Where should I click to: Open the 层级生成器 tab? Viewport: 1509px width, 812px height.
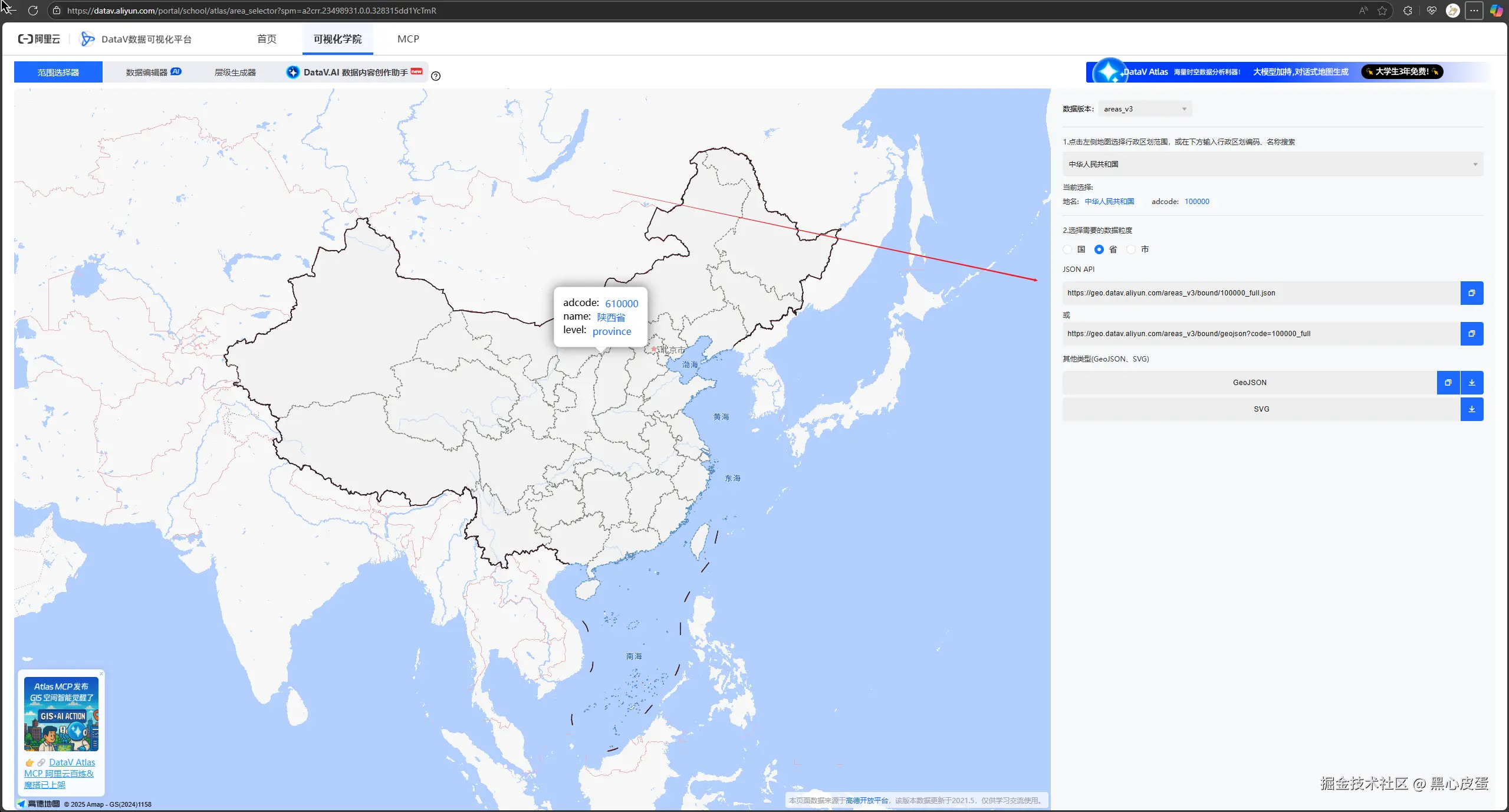(x=235, y=73)
